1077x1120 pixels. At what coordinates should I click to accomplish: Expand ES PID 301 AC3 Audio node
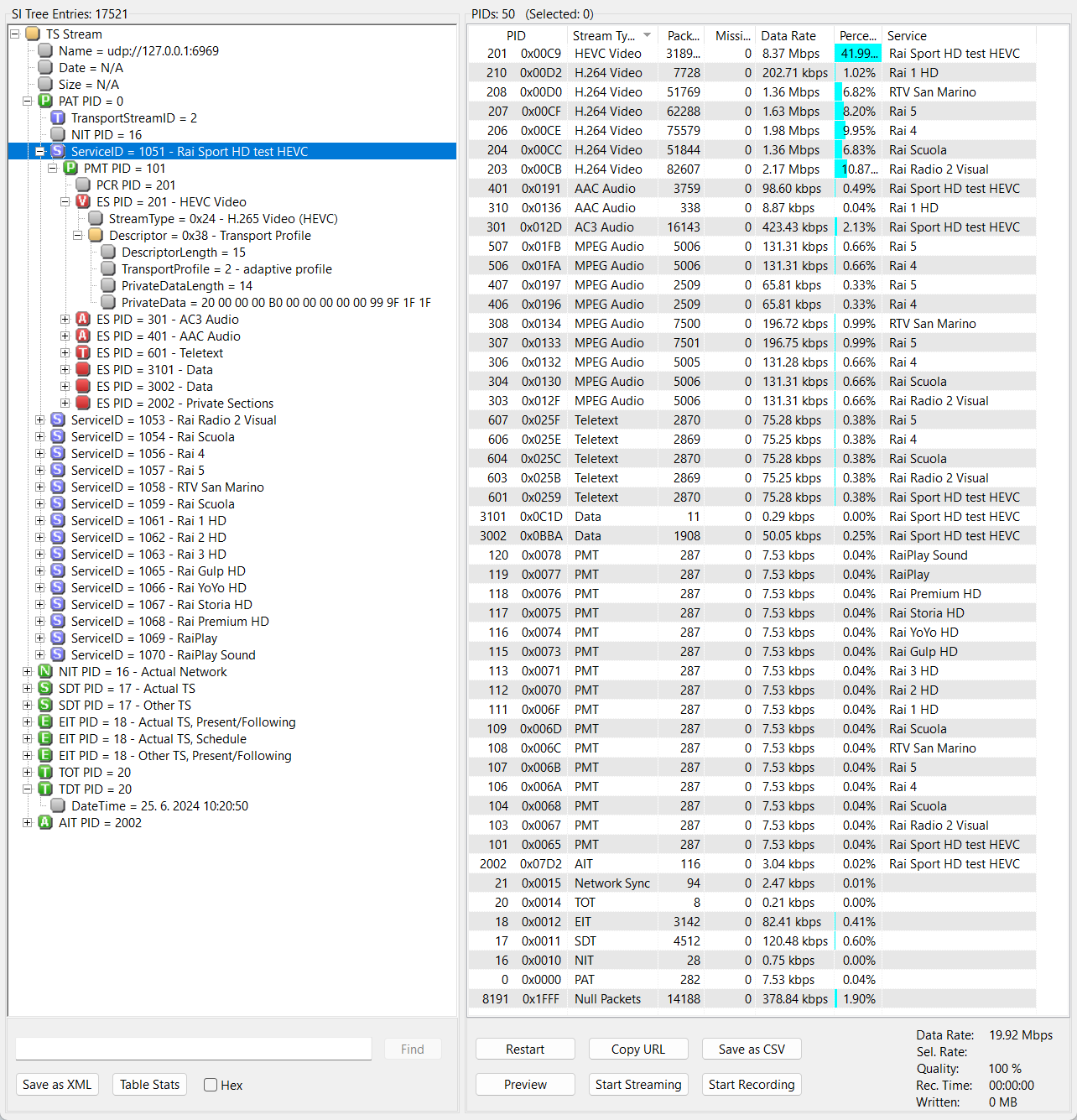point(65,320)
